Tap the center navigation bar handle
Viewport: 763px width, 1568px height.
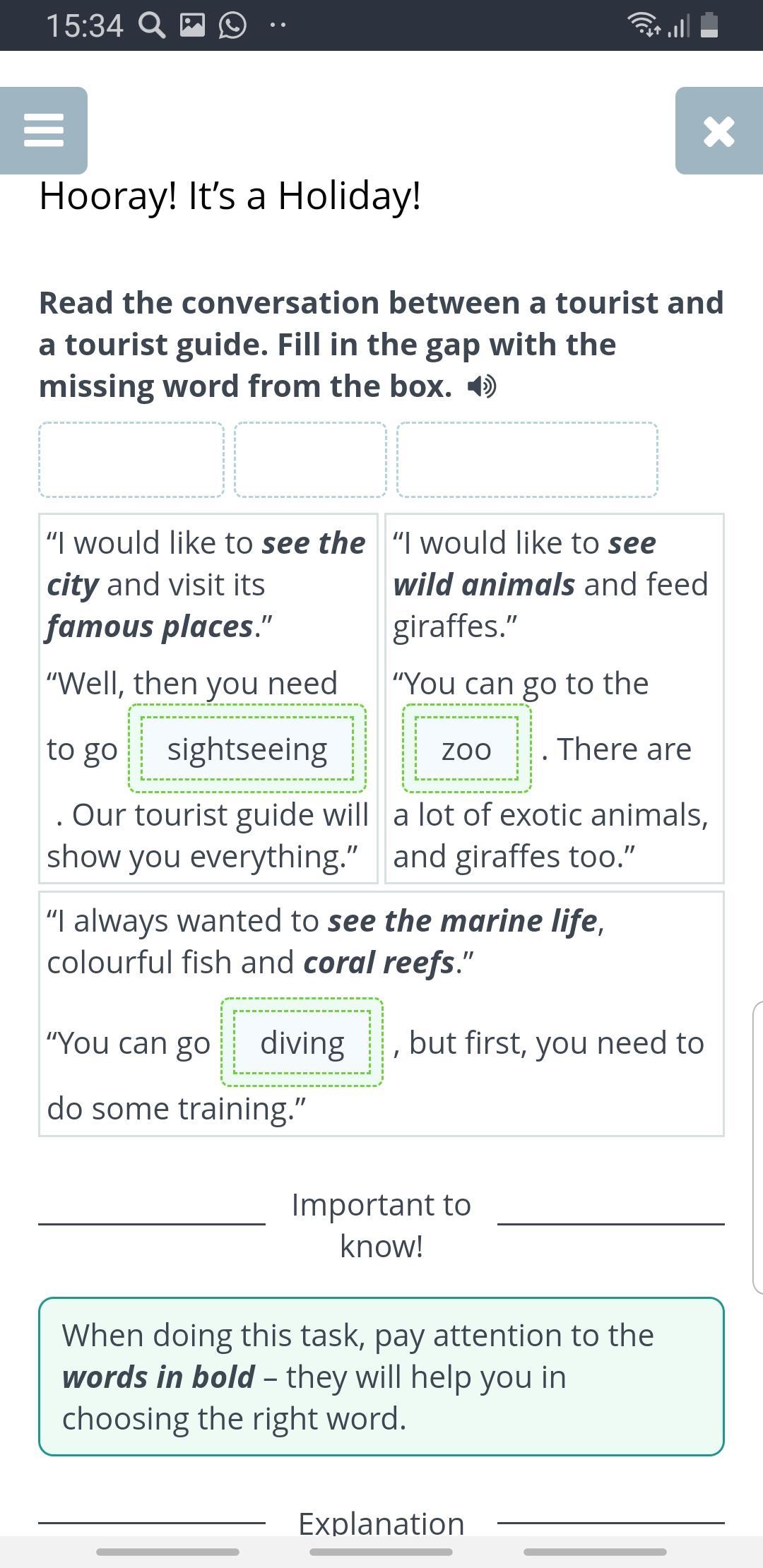coord(381,1552)
